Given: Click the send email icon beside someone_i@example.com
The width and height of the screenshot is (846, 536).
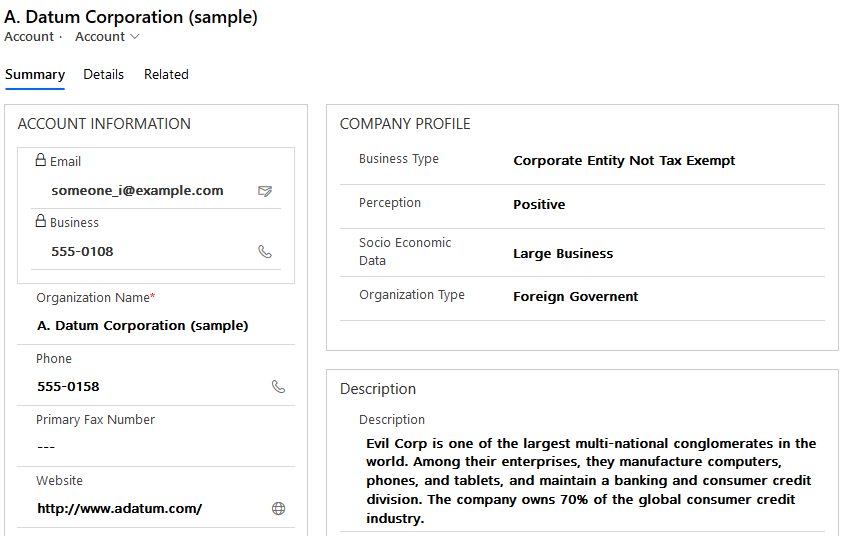Looking at the screenshot, I should [x=265, y=191].
